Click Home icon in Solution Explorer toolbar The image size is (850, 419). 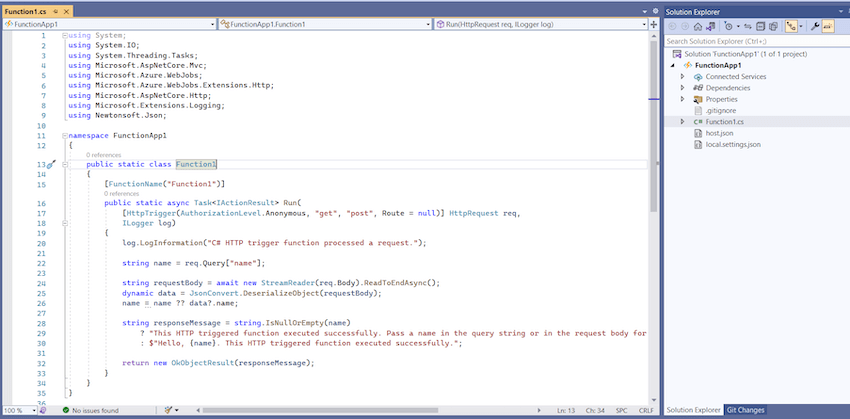point(698,27)
